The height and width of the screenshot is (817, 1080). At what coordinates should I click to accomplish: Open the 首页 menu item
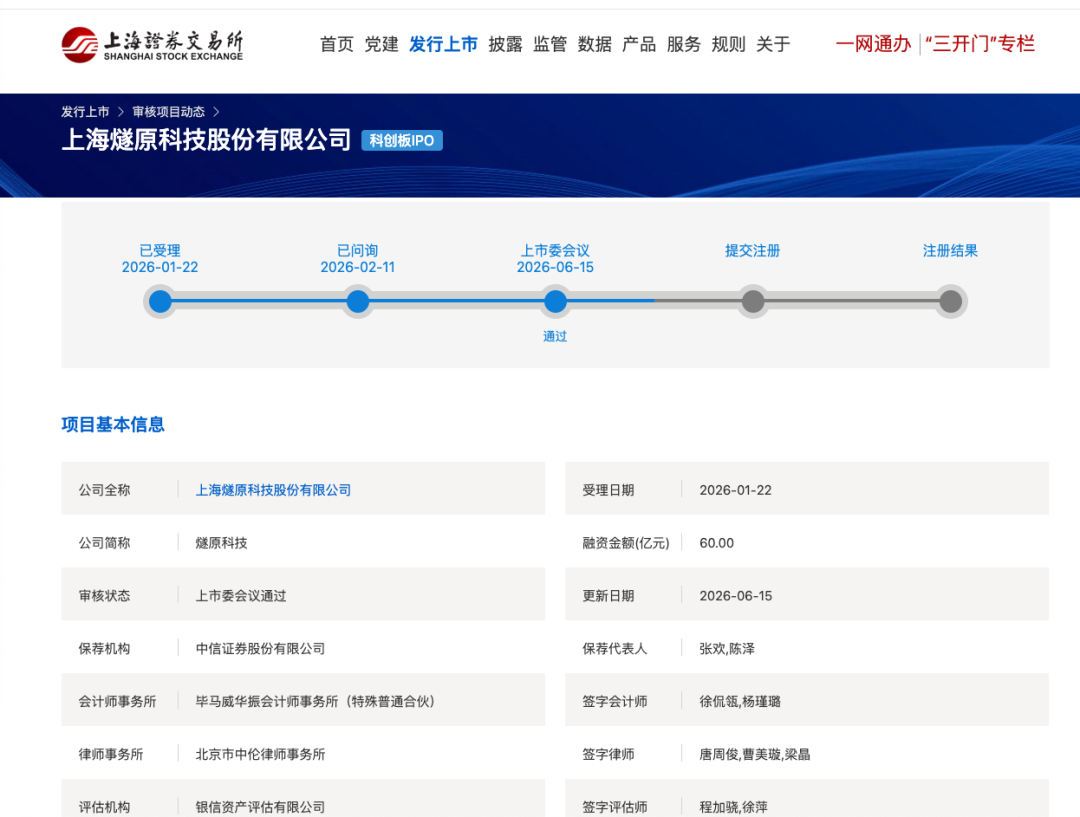(337, 45)
